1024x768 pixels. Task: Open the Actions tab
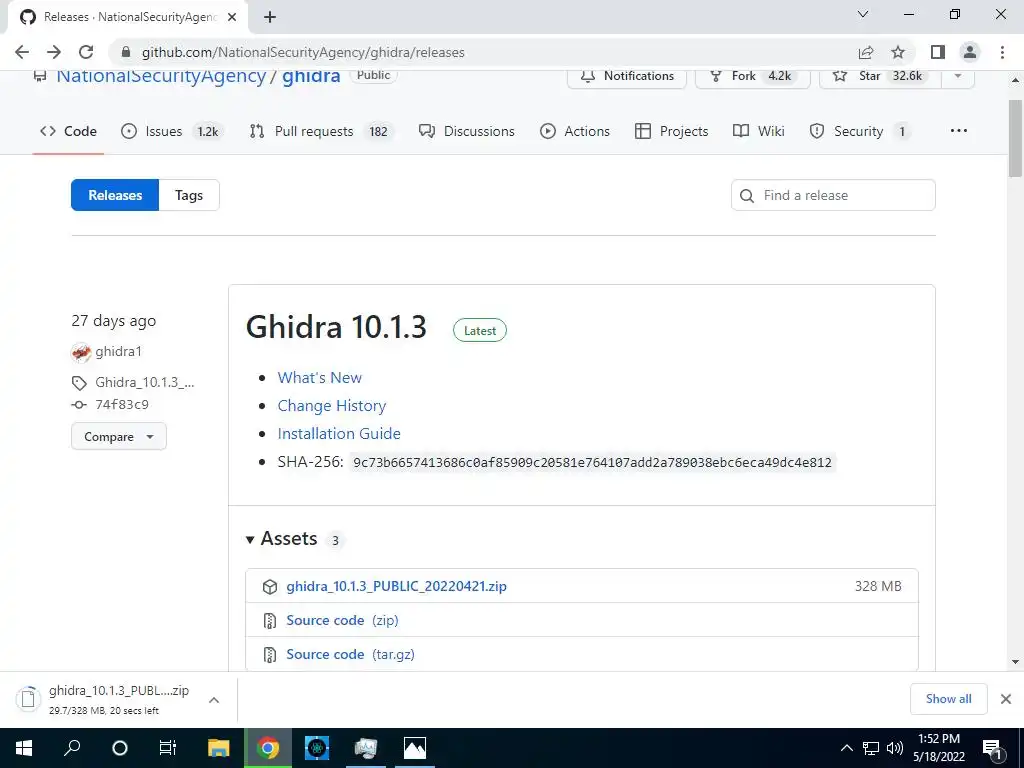click(x=575, y=131)
